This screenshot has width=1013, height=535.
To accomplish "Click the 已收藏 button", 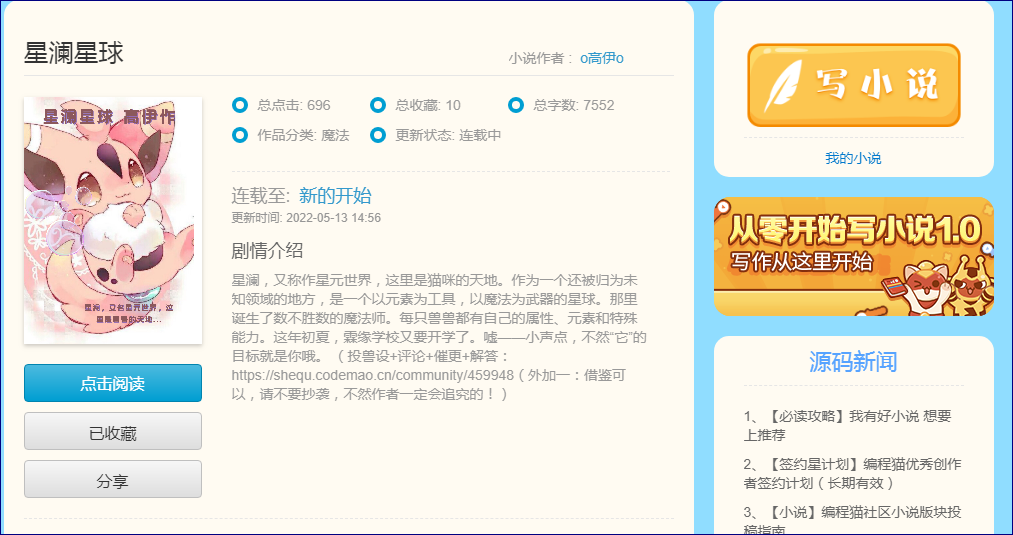I will [113, 432].
